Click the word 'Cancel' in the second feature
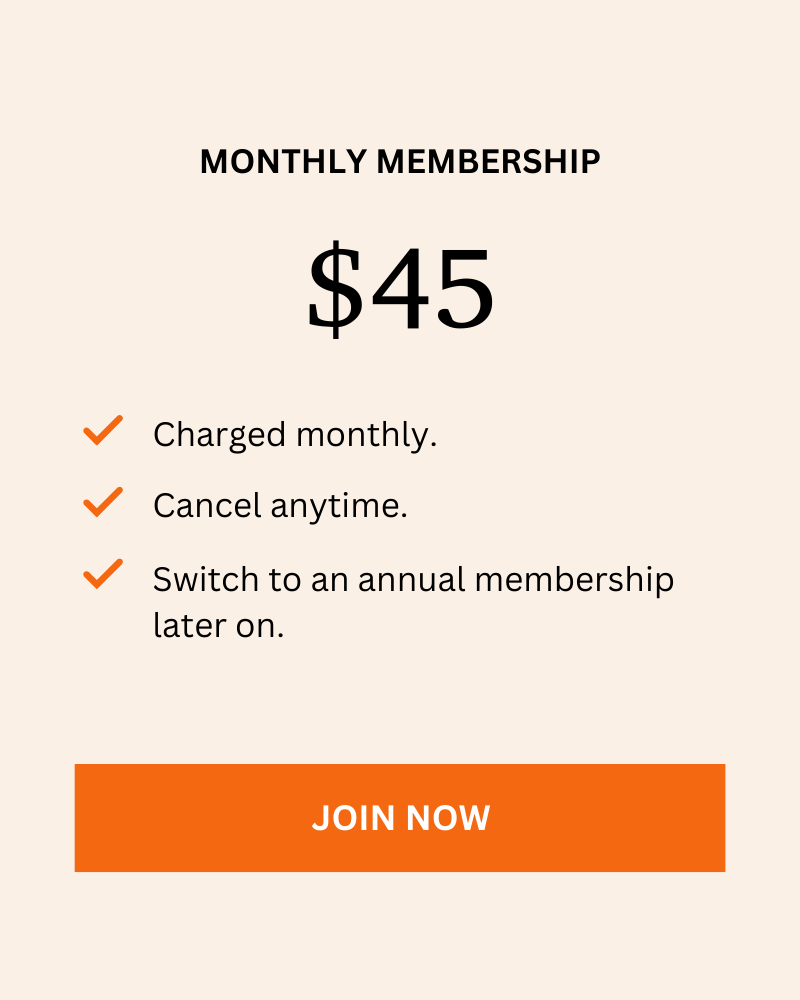The image size is (800, 1000). tap(207, 506)
